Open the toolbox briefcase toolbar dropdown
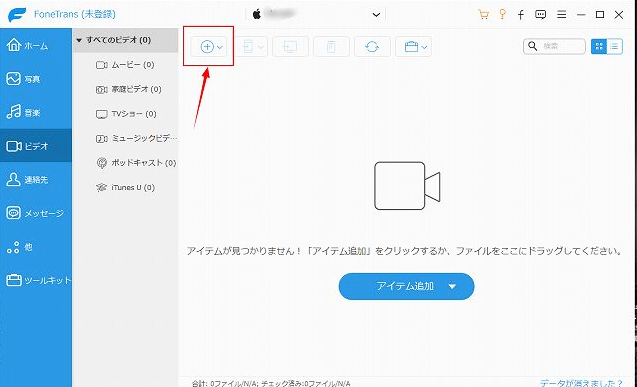 point(413,47)
